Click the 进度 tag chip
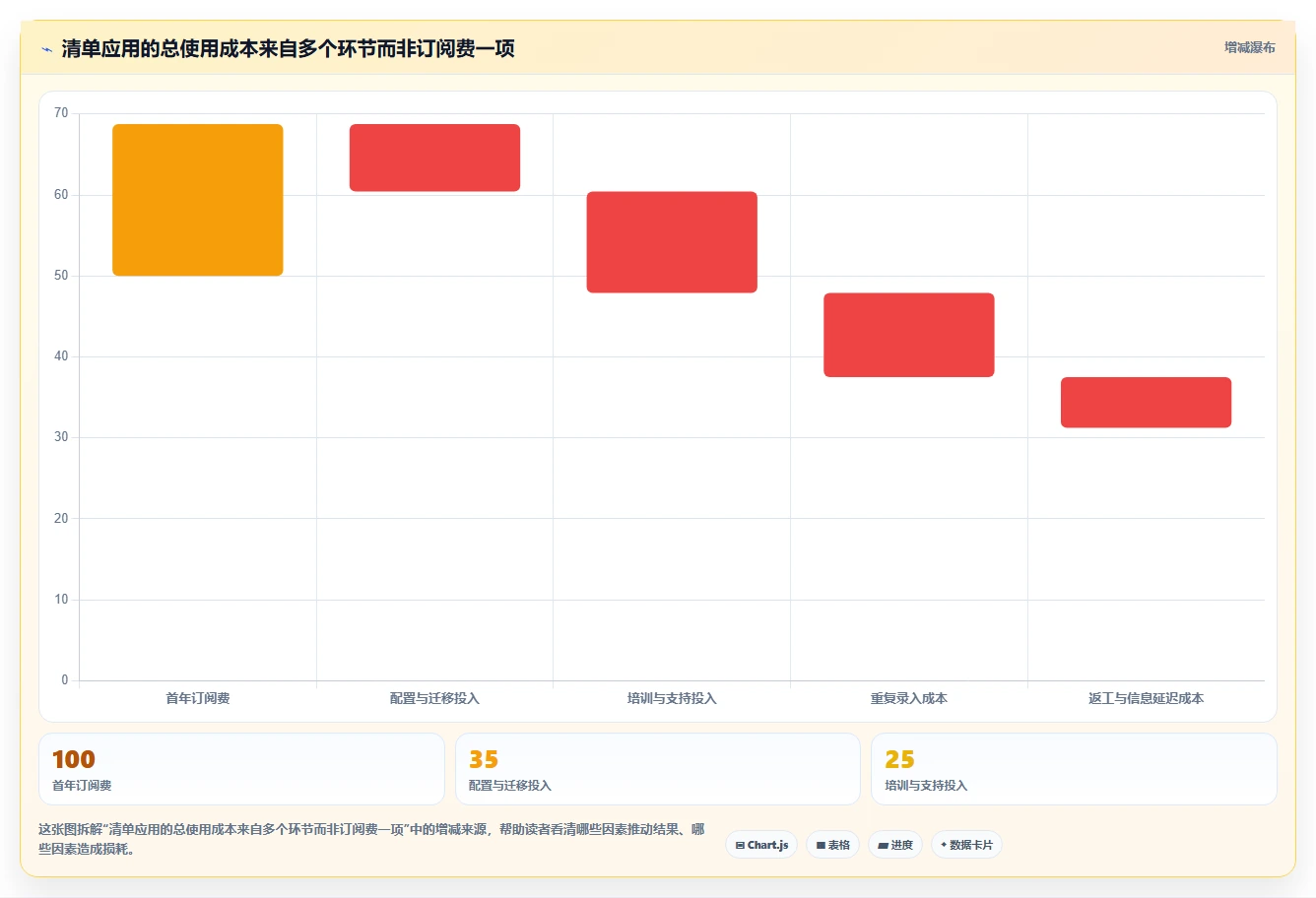Viewport: 1316px width, 898px height. (895, 845)
